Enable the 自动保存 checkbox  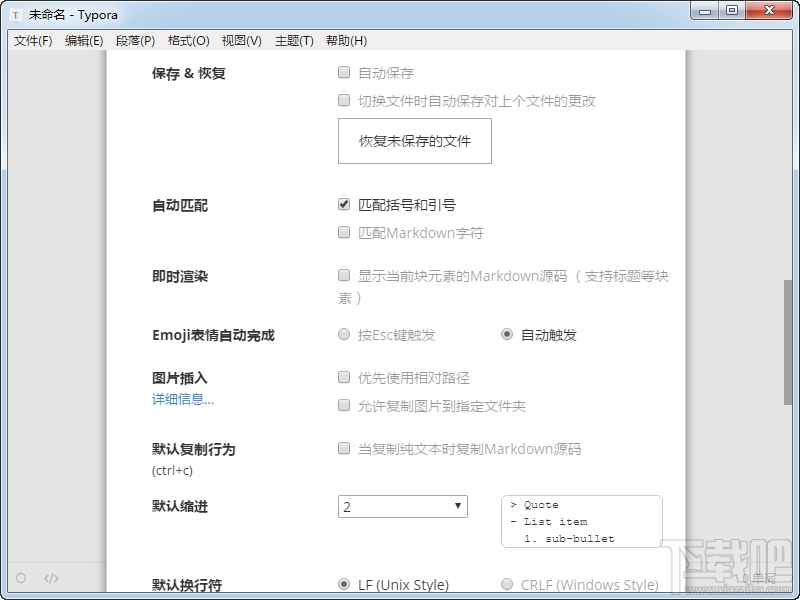click(x=344, y=72)
